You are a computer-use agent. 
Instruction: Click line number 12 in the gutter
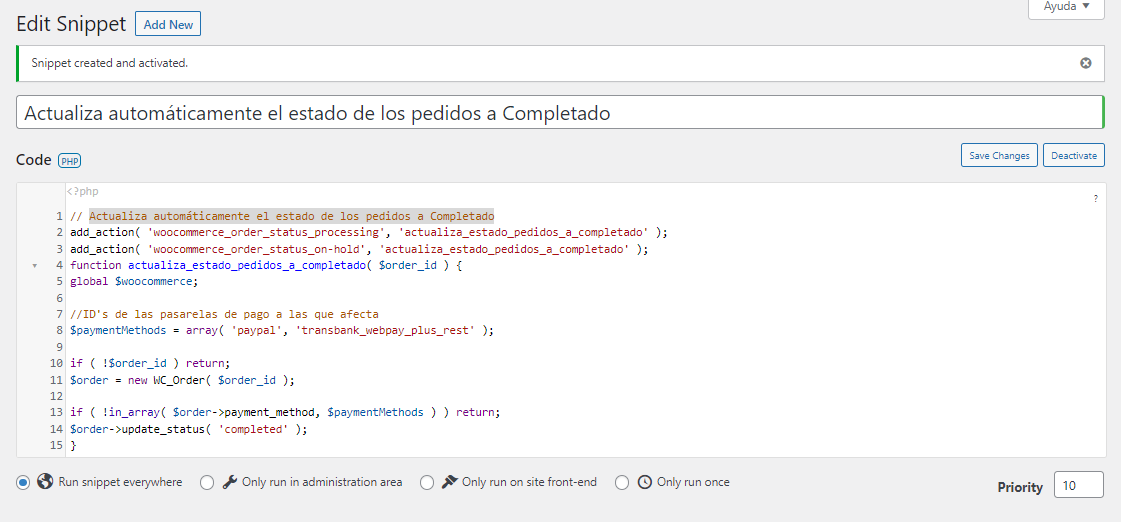57,396
